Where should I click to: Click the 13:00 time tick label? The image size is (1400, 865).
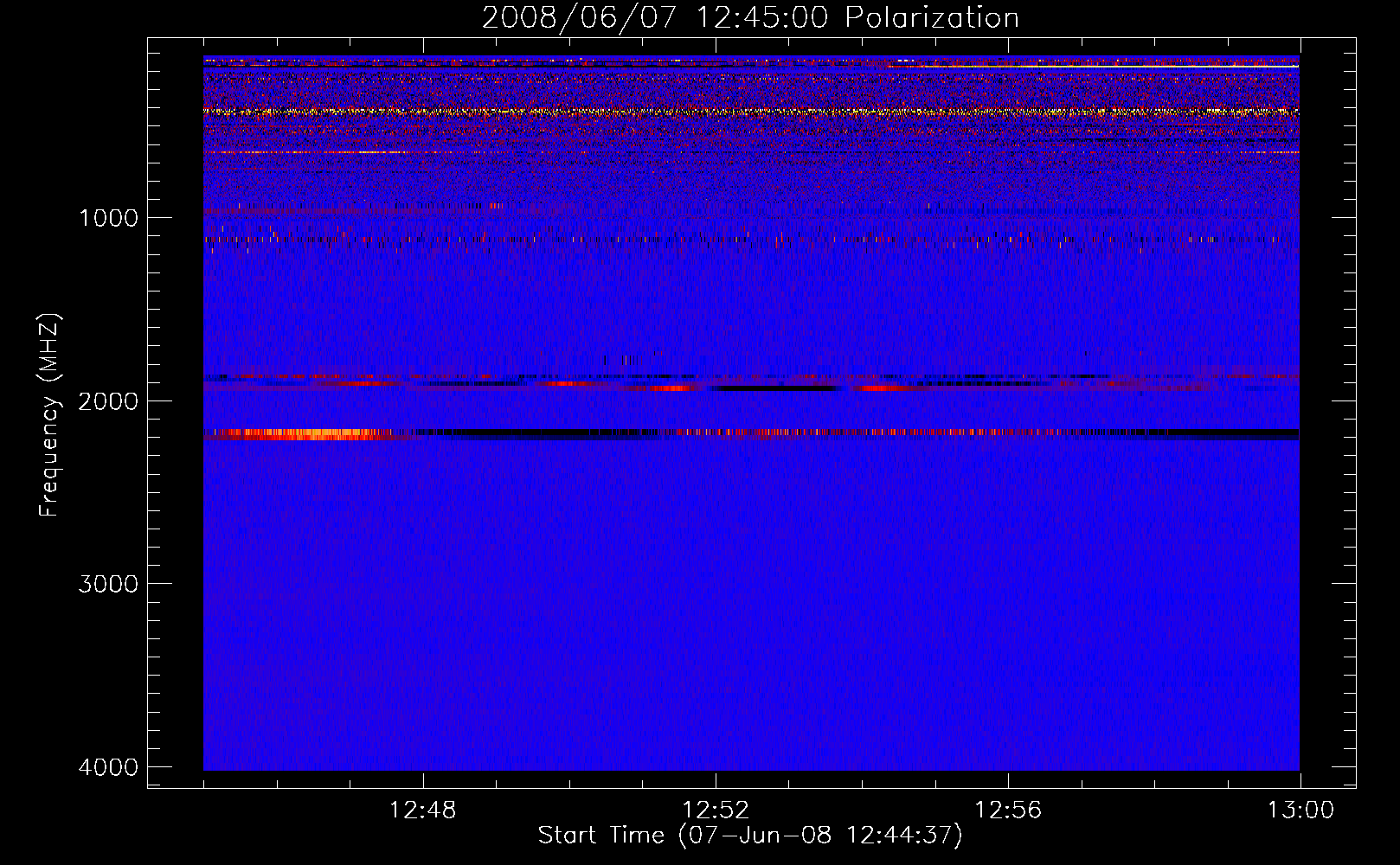tap(1300, 811)
